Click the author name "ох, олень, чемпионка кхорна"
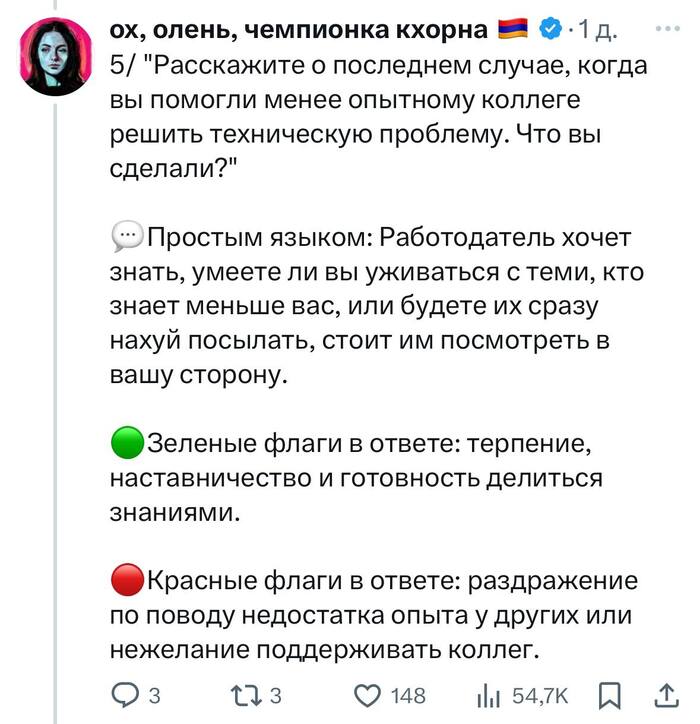 coord(301,31)
